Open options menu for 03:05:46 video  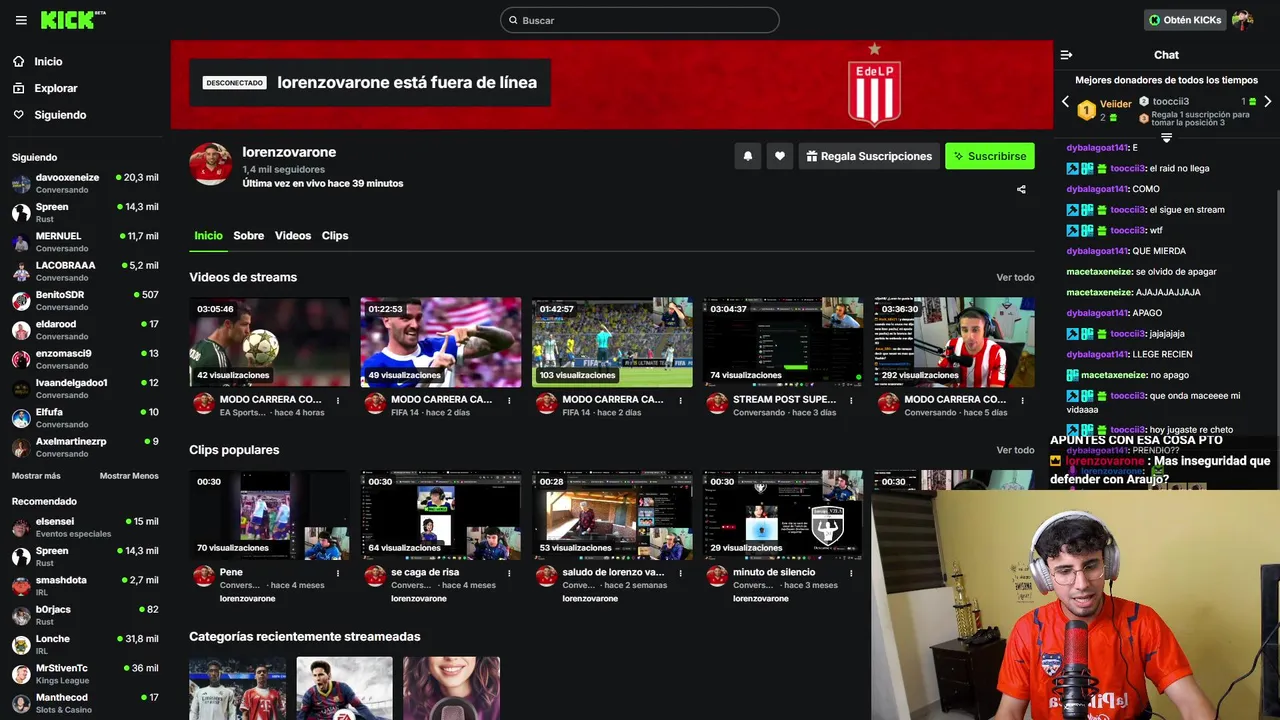coord(338,400)
